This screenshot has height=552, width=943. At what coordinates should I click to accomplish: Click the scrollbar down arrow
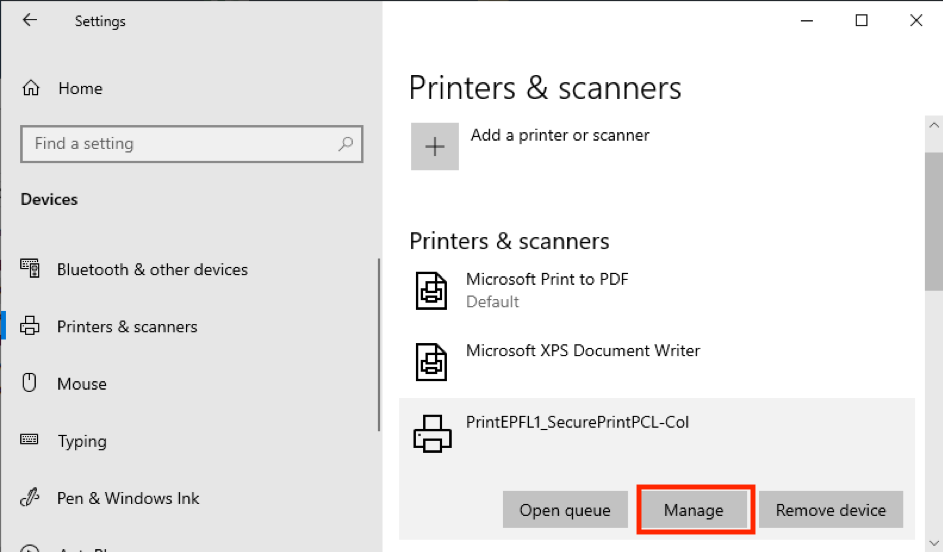(x=934, y=543)
